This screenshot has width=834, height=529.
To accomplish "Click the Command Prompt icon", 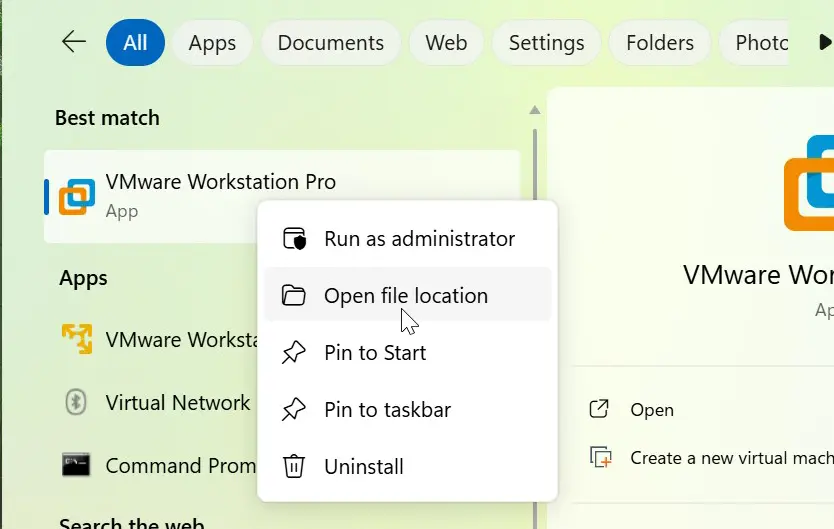I will 76,465.
